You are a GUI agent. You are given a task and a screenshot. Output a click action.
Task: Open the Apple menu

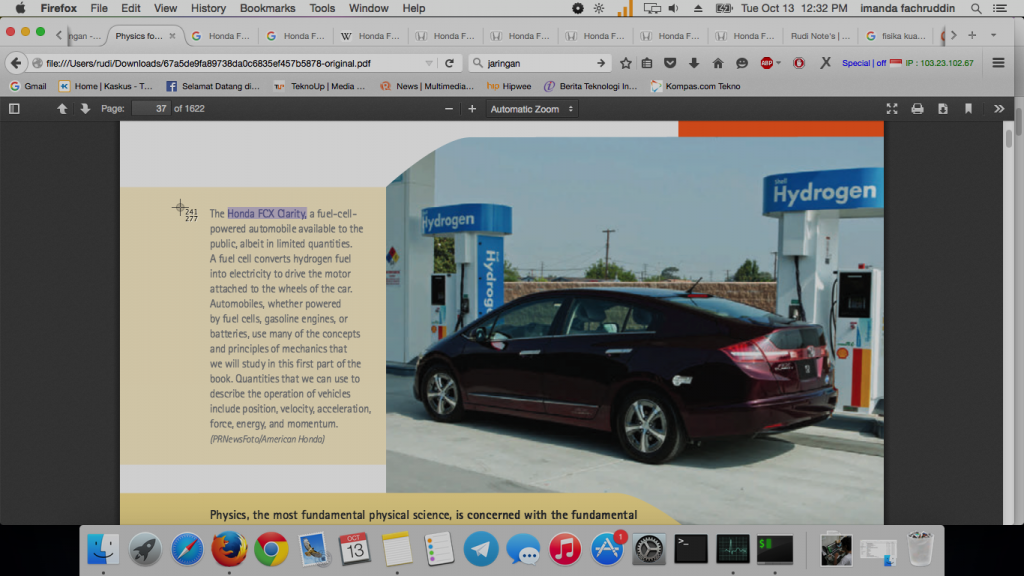20,8
